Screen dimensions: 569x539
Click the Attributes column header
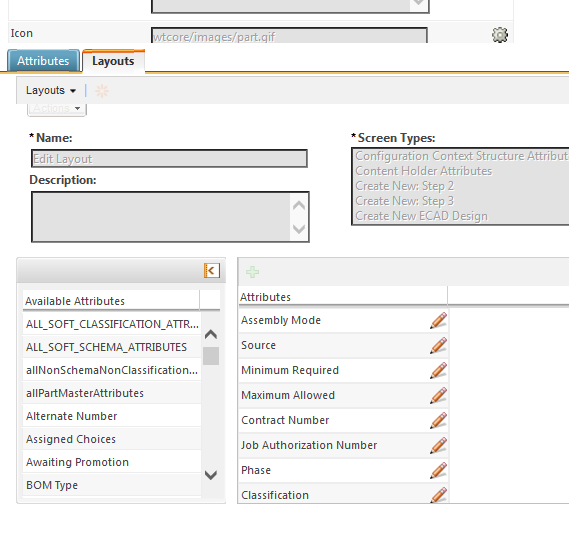[343, 297]
